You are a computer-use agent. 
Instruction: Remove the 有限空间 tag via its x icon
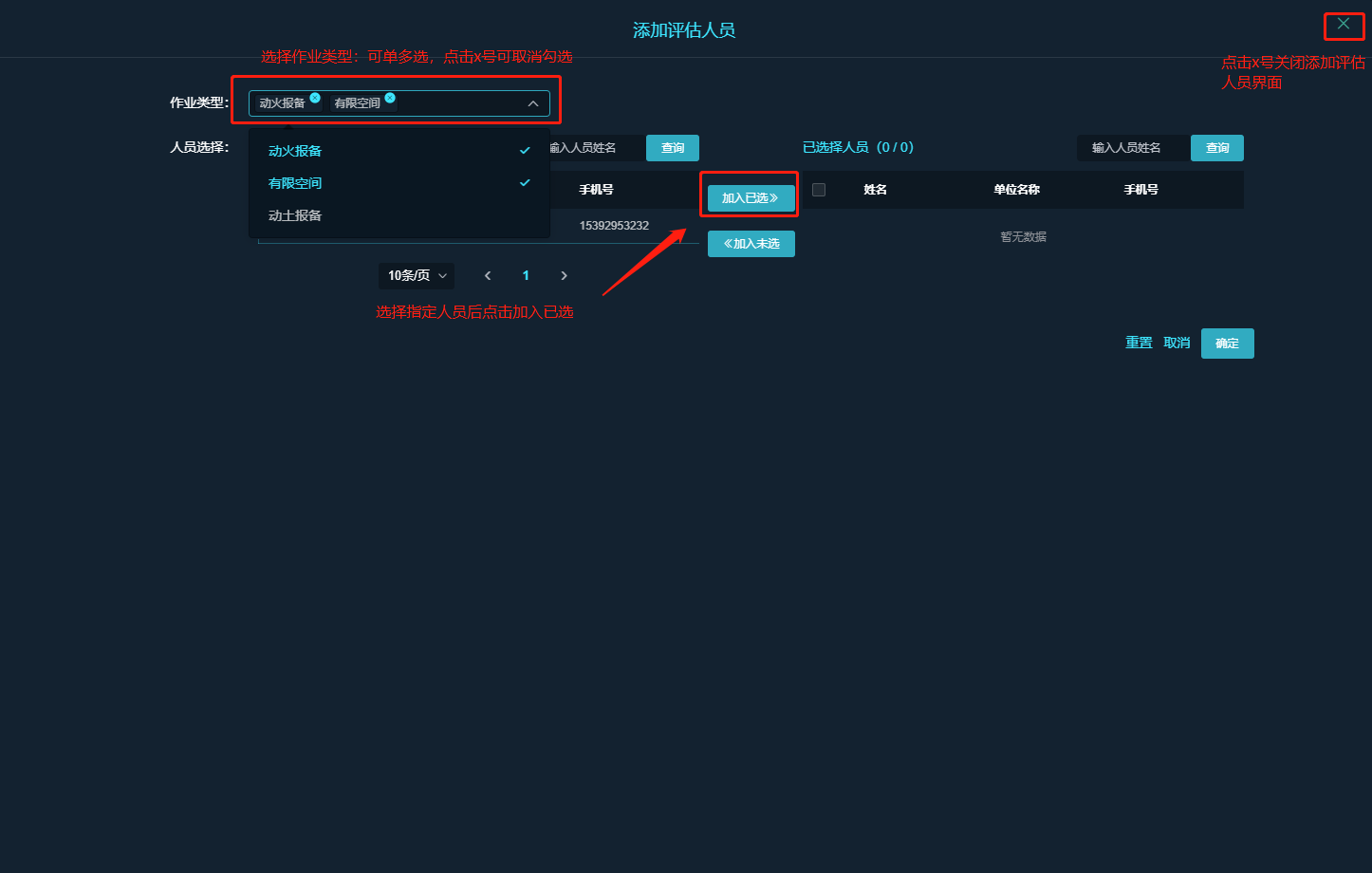390,98
